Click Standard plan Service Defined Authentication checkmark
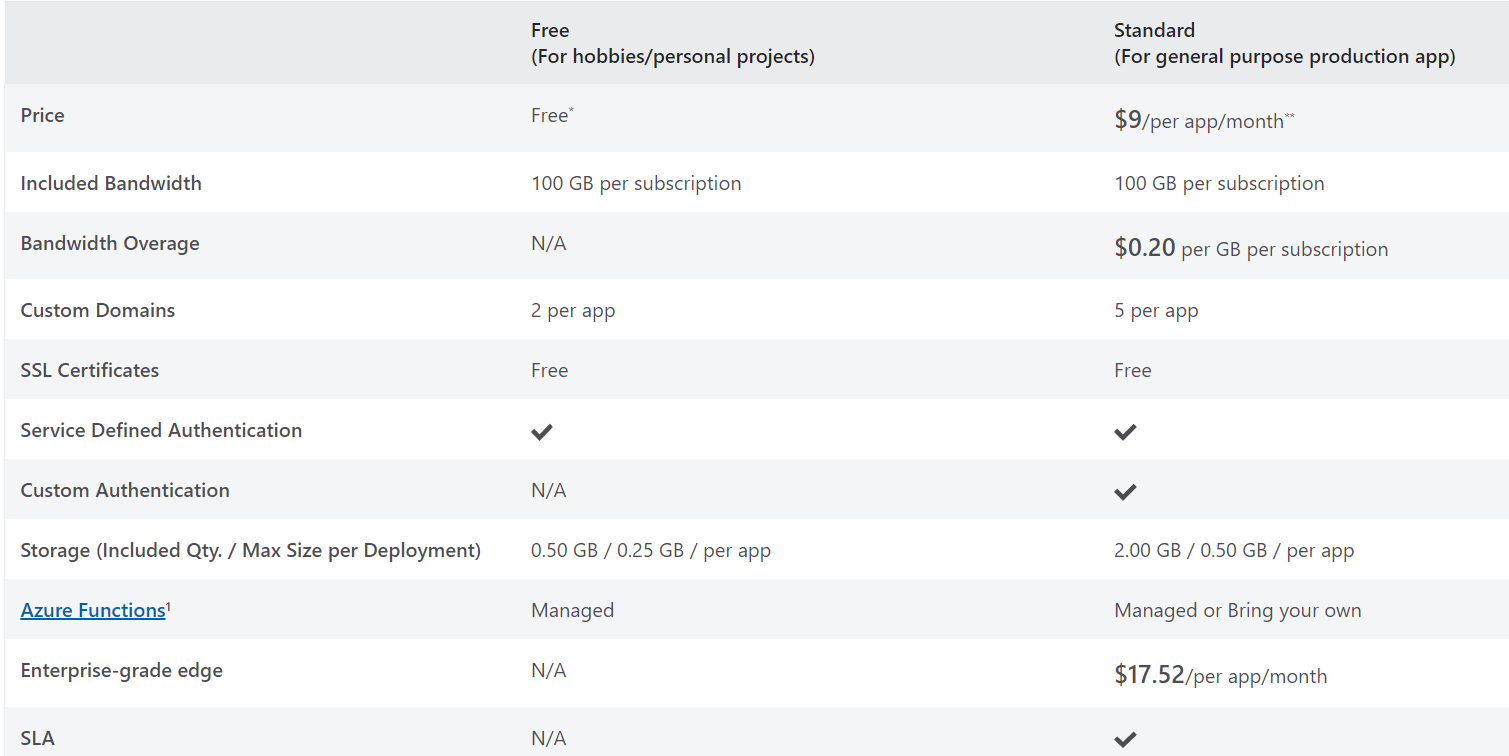 point(1125,432)
